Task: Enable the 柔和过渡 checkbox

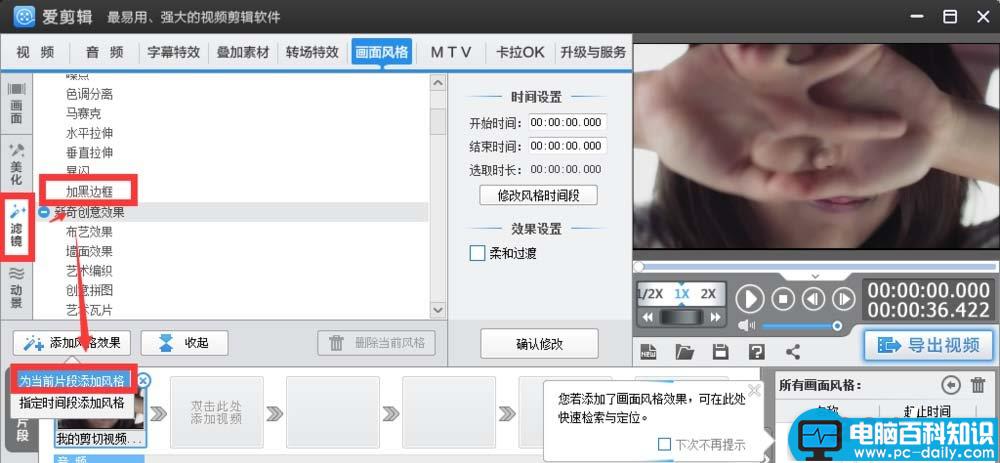Action: 477,253
